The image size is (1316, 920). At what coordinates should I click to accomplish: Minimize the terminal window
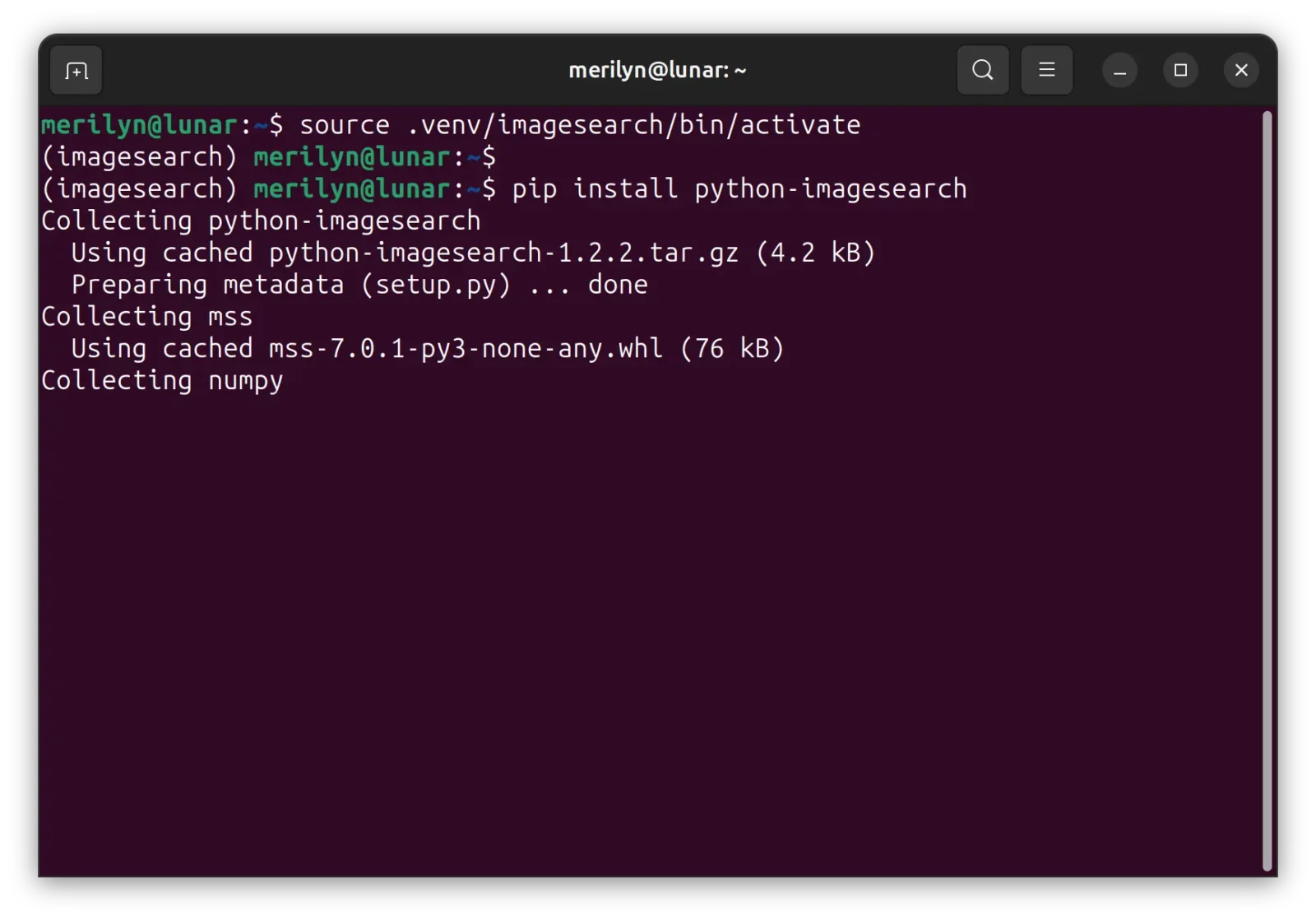coord(1119,71)
